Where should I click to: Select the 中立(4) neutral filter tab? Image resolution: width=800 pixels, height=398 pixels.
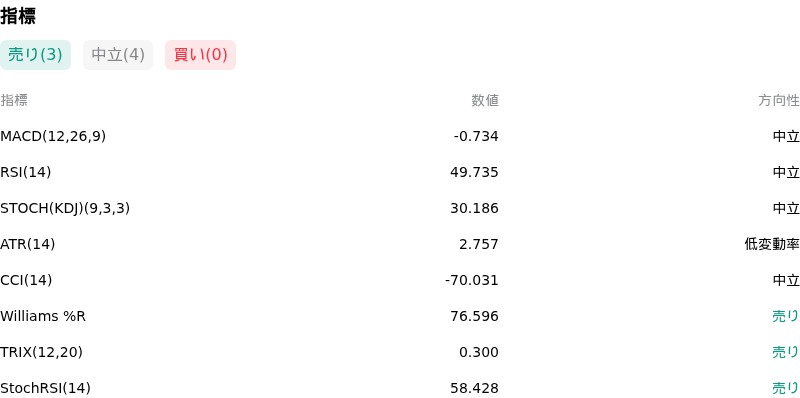118,55
